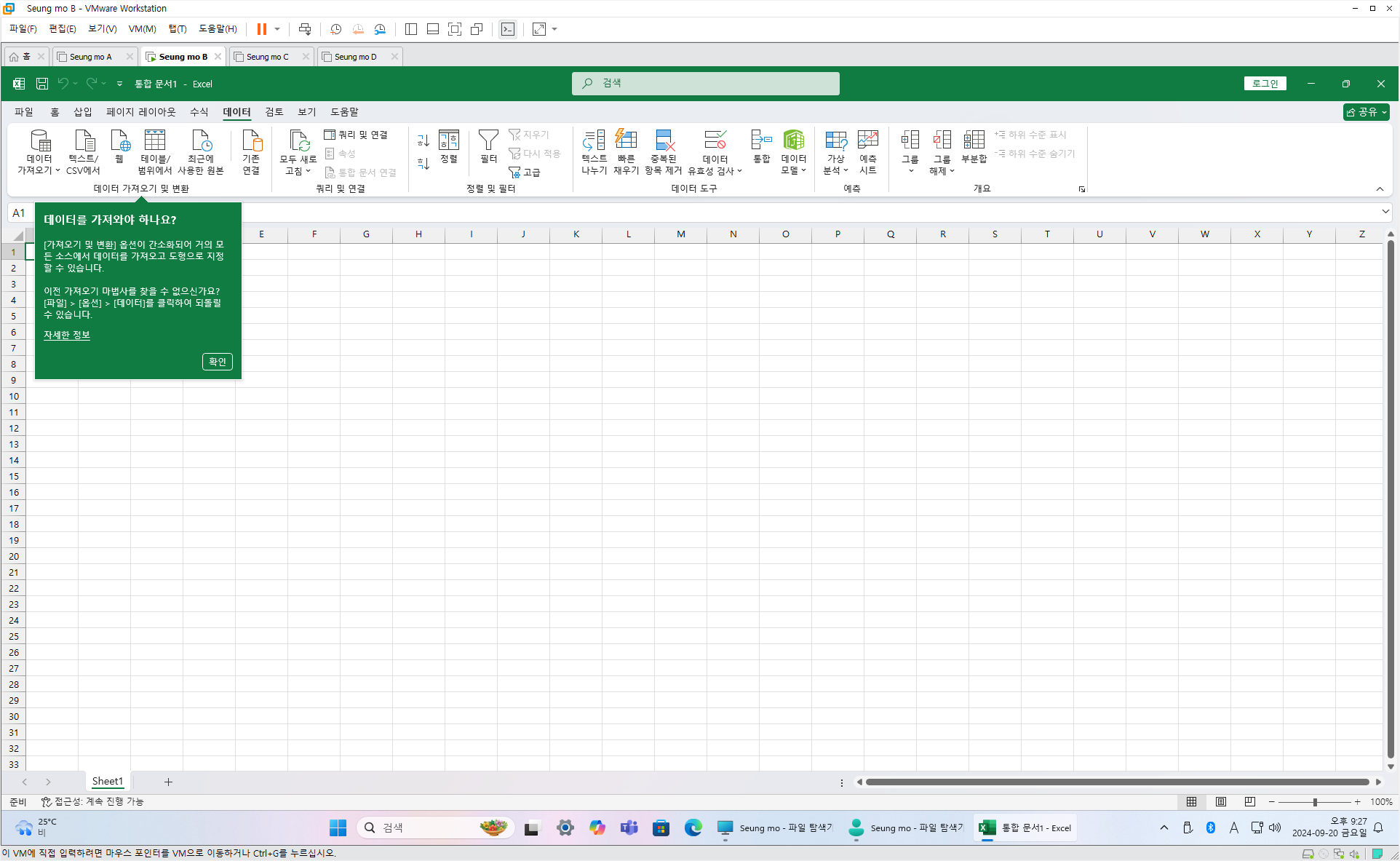
Task: Switch to Normal view in status bar
Action: pos(1191,801)
